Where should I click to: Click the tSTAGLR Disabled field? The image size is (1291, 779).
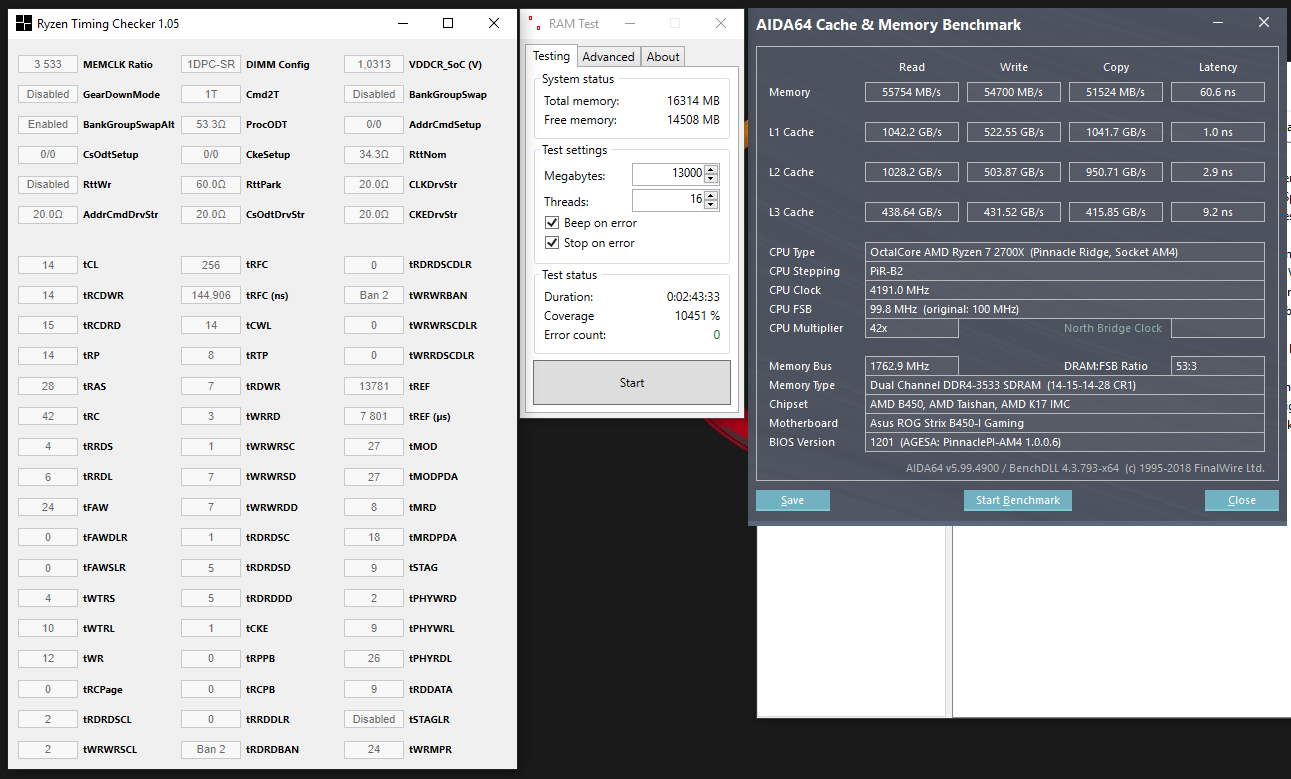point(374,719)
